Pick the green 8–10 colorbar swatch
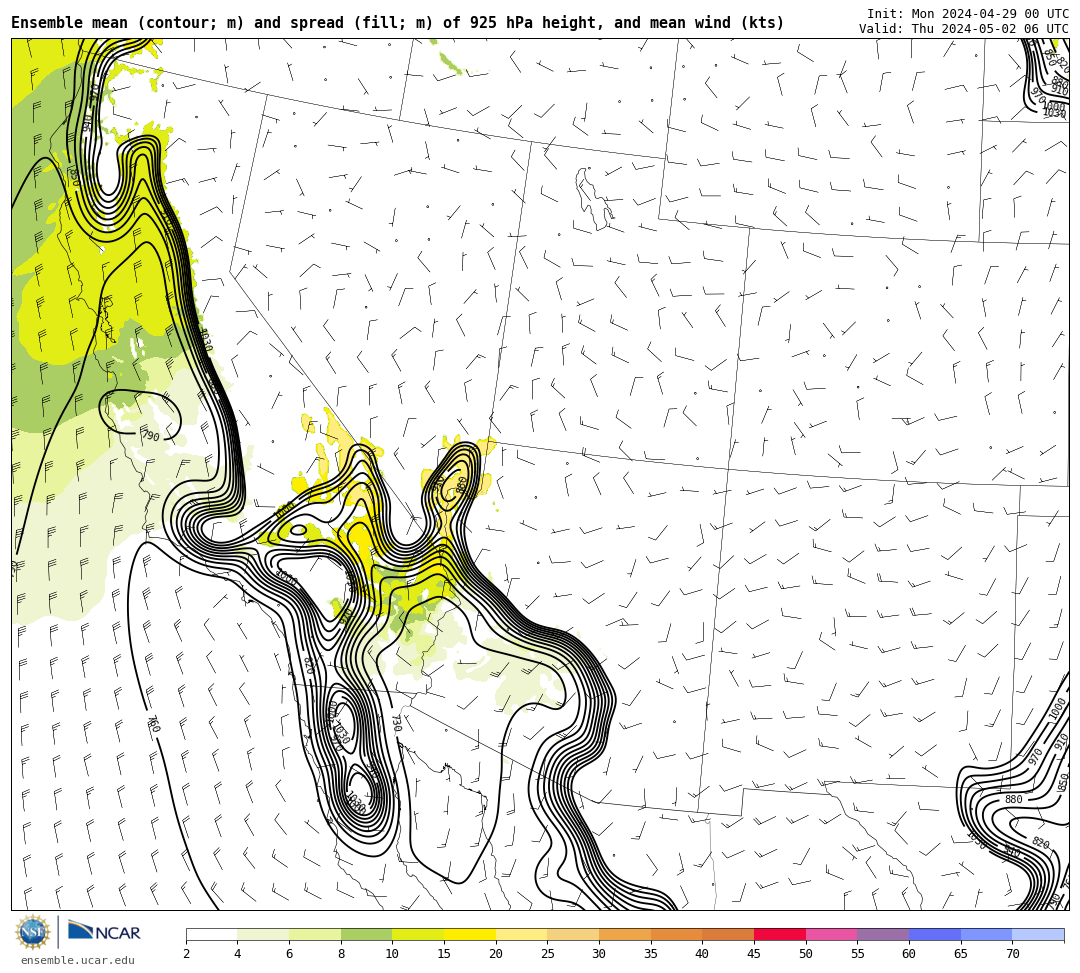Screen dimensions: 1080x973 click(x=366, y=934)
